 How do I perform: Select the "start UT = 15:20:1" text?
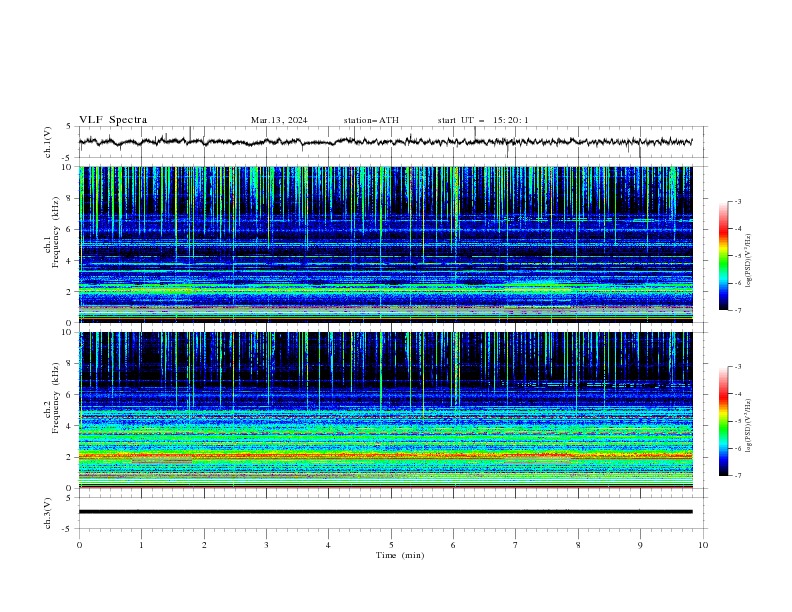tap(483, 120)
